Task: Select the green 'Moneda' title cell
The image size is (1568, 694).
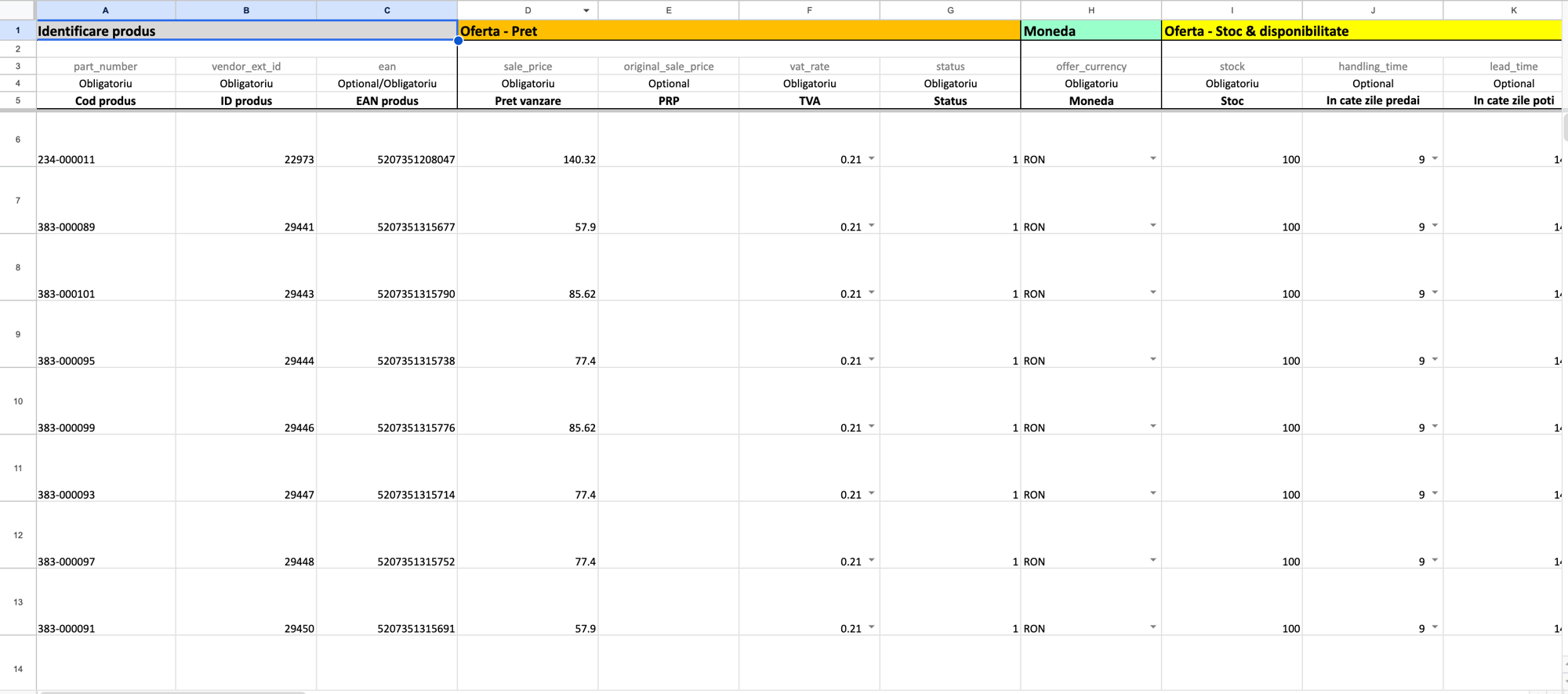Action: (1091, 31)
